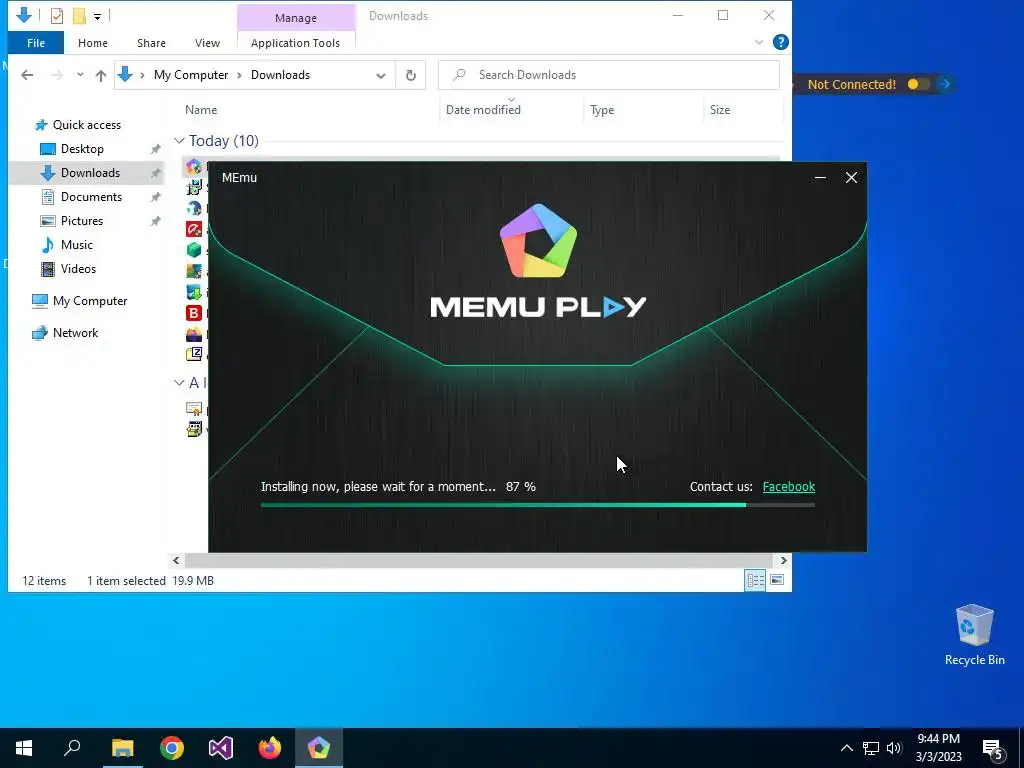Image resolution: width=1024 pixels, height=768 pixels.
Task: Sort by Type column header
Action: pos(602,110)
